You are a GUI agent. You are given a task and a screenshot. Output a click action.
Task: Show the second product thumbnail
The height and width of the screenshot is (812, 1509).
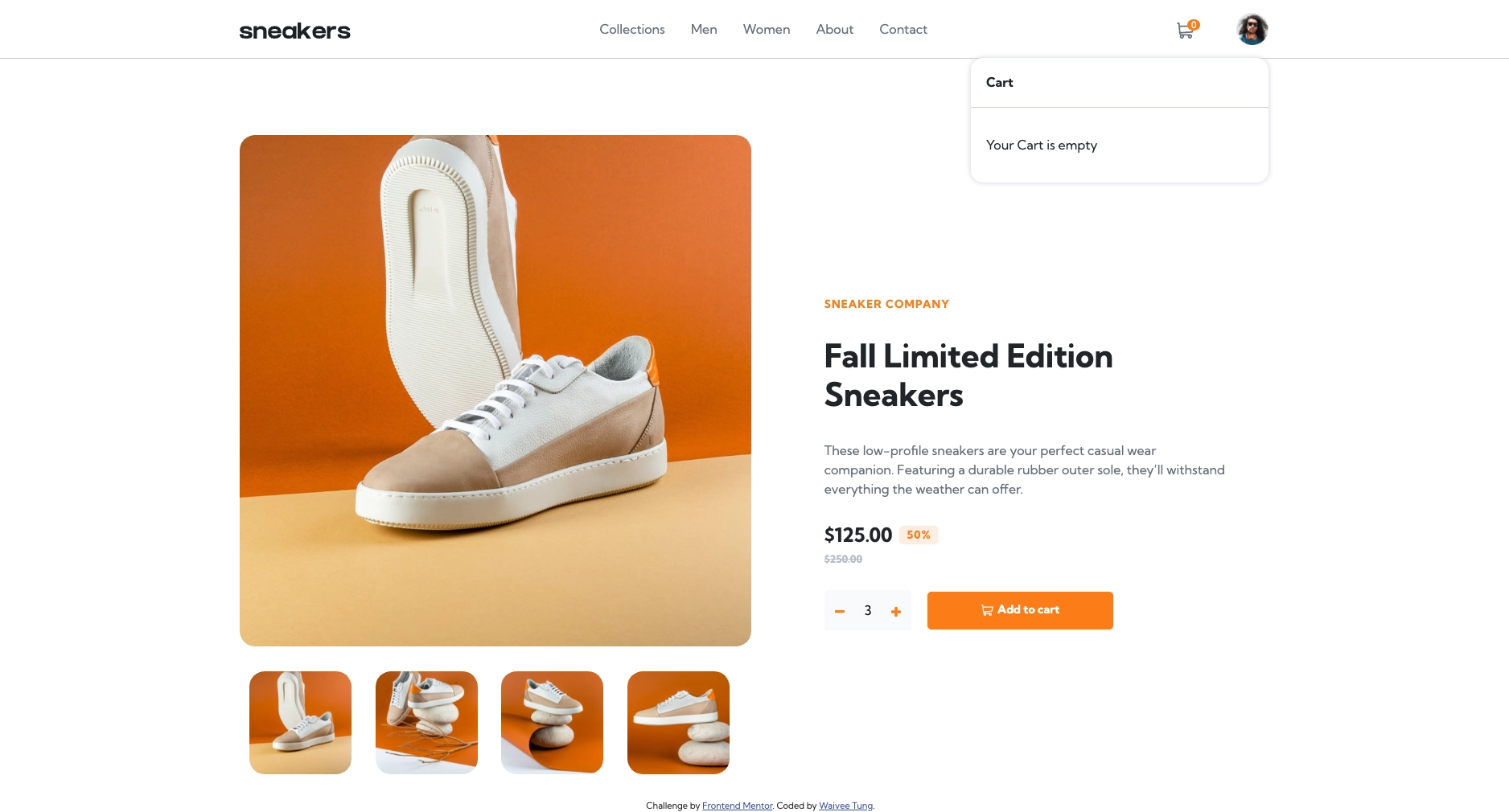(x=426, y=722)
